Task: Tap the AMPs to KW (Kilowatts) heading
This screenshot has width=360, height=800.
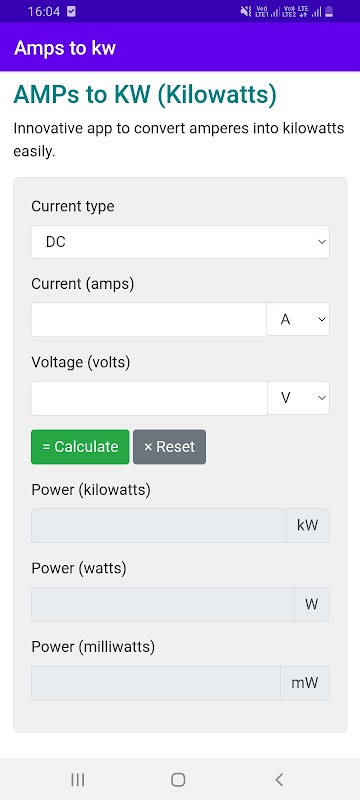Action: (x=145, y=95)
